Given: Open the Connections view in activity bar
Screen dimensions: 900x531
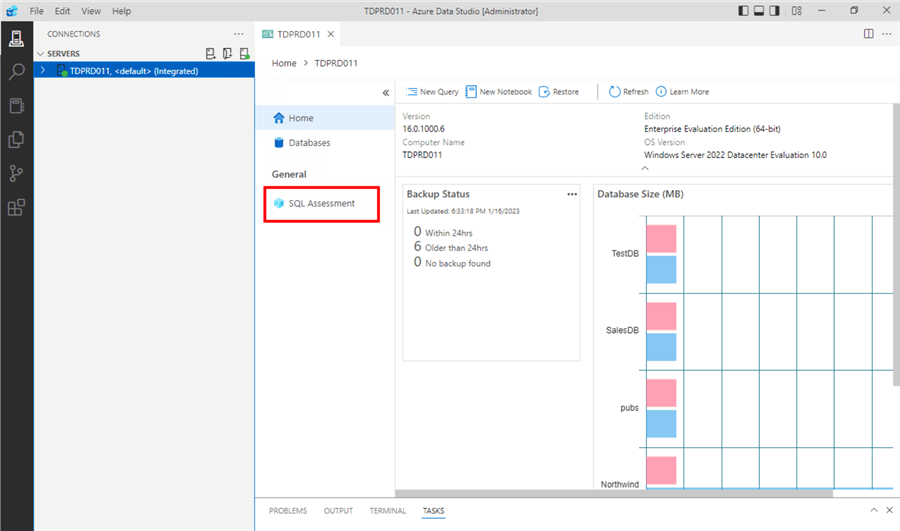Looking at the screenshot, I should tap(16, 38).
